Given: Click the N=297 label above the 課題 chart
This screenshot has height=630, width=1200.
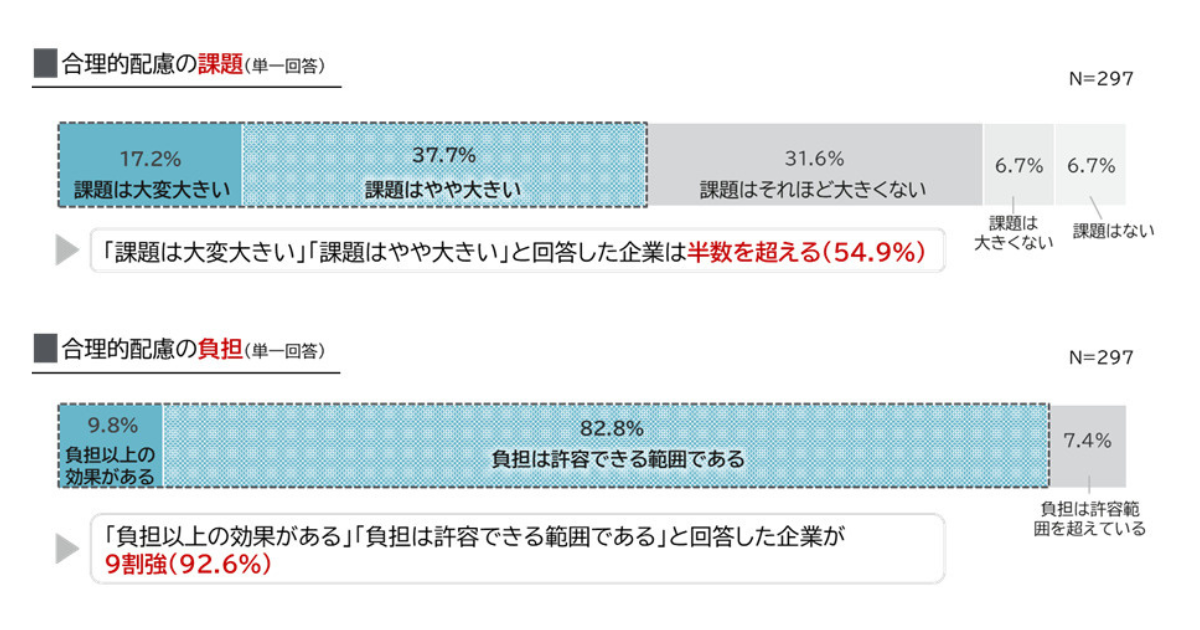Looking at the screenshot, I should [1101, 79].
